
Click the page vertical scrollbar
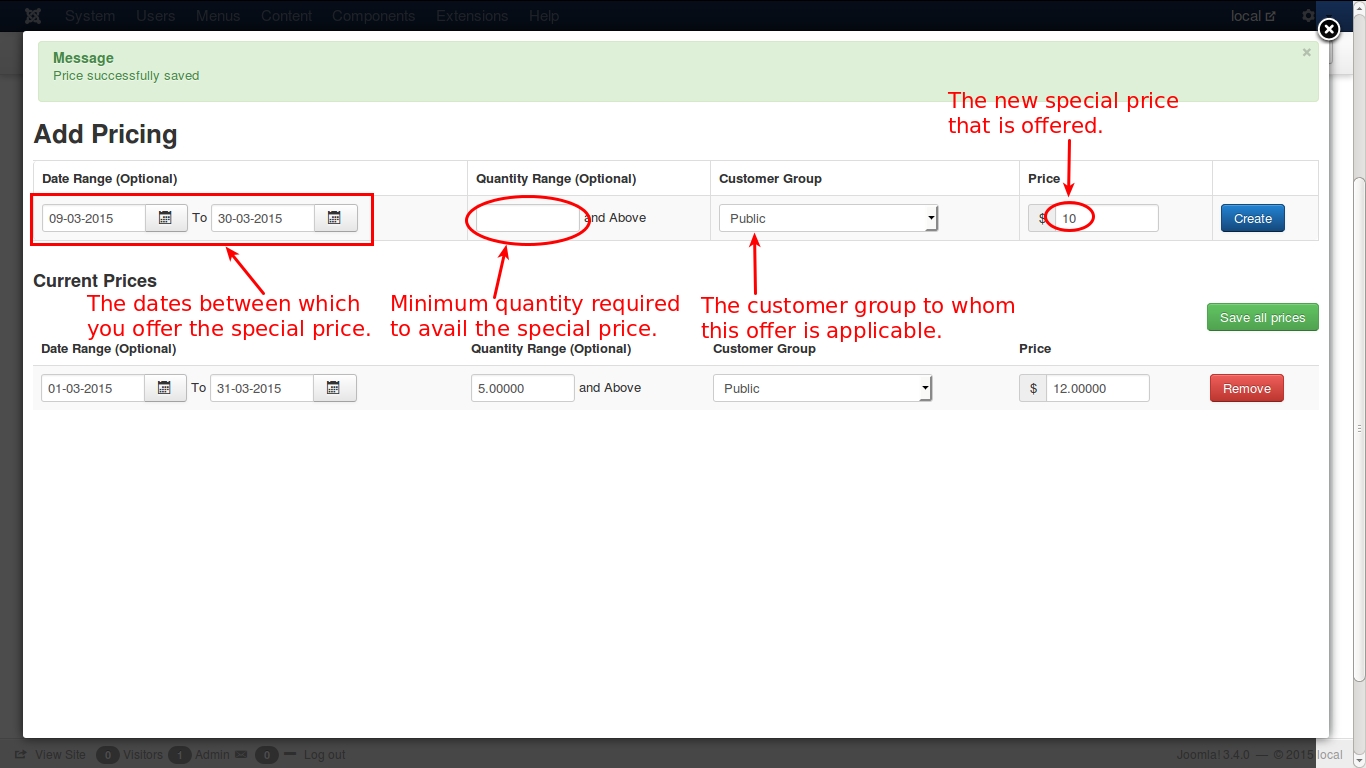coord(1358,430)
